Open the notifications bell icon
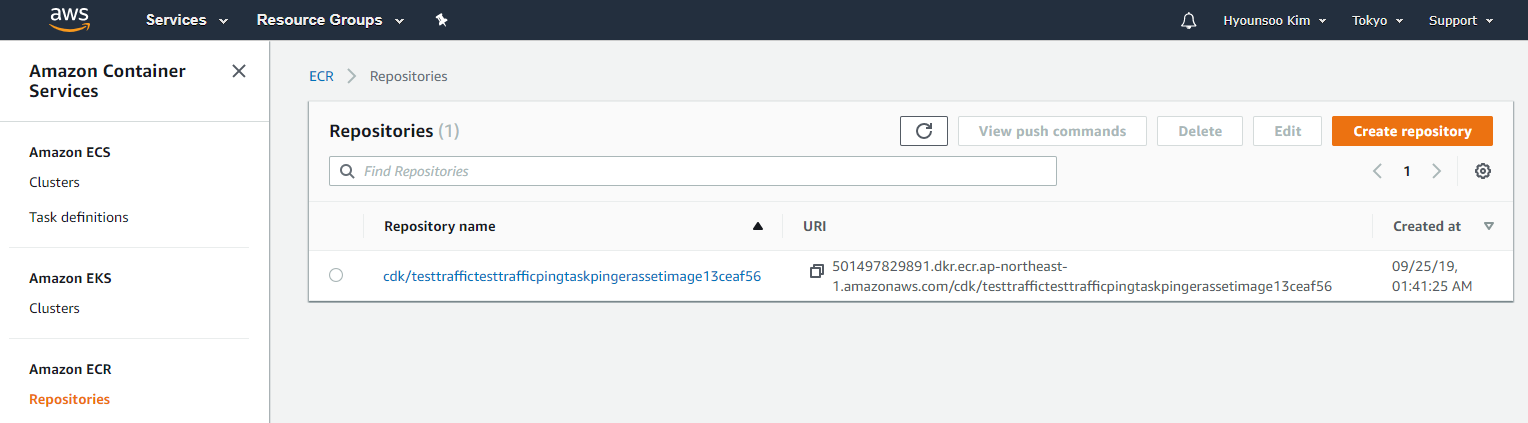 1188,20
